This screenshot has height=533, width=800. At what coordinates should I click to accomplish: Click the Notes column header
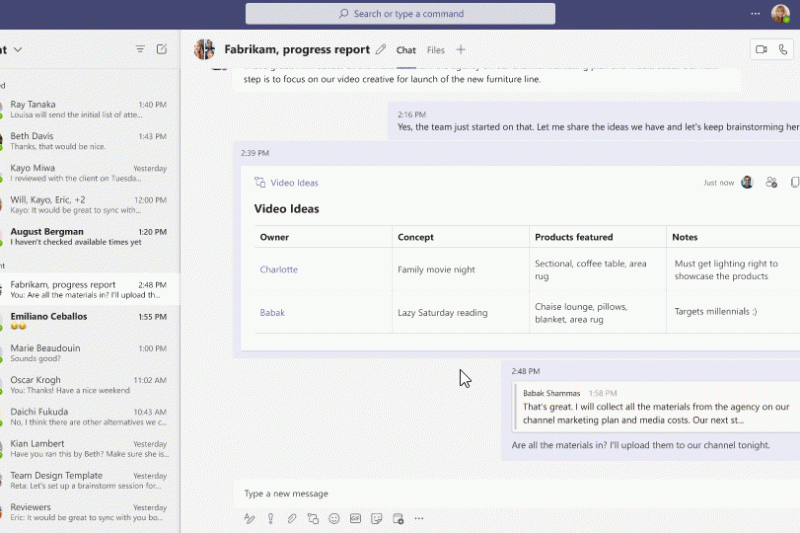click(685, 237)
